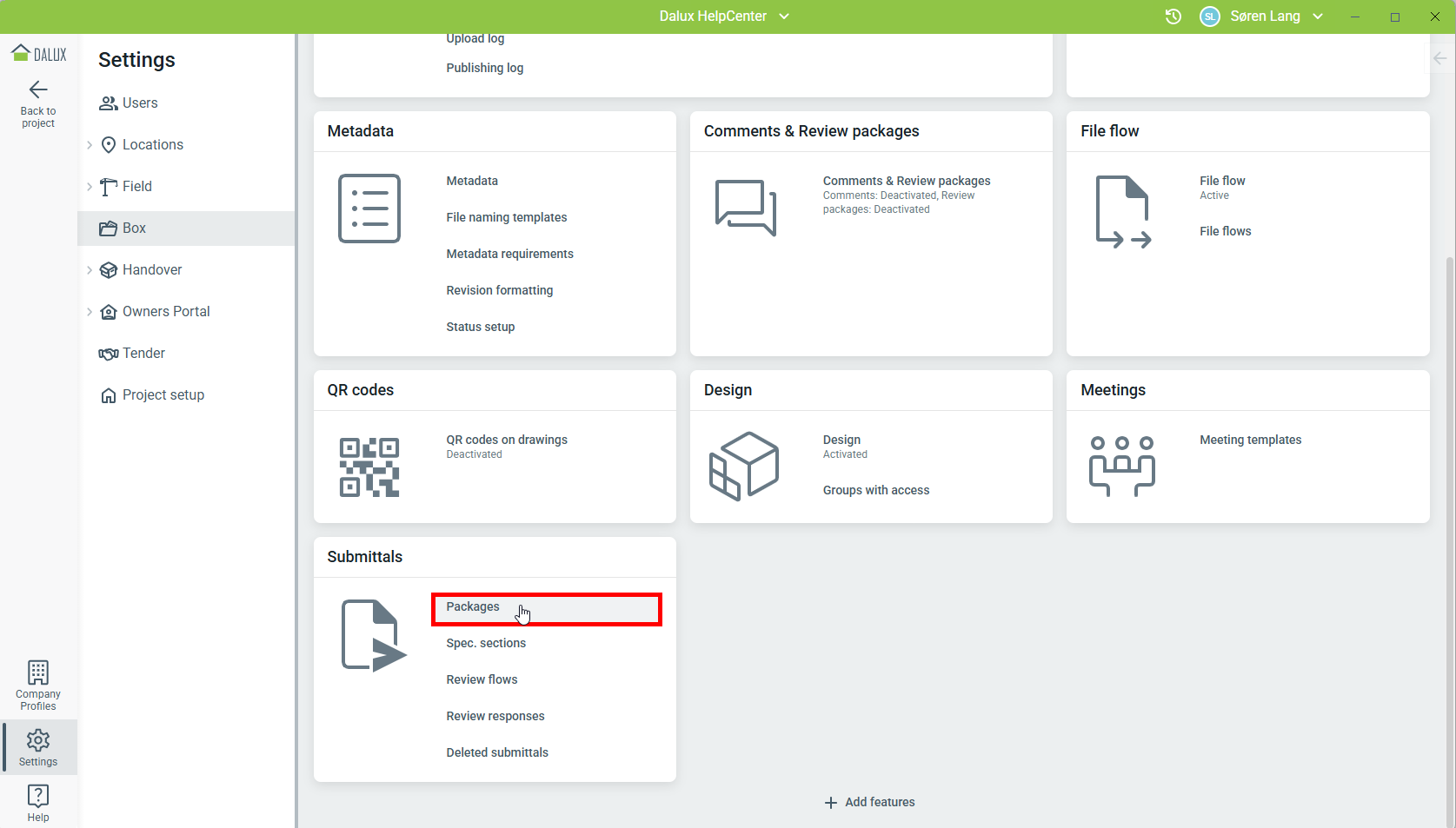Click the vertical scrollbar on the right
Viewport: 1456px width, 828px height.
1449,521
